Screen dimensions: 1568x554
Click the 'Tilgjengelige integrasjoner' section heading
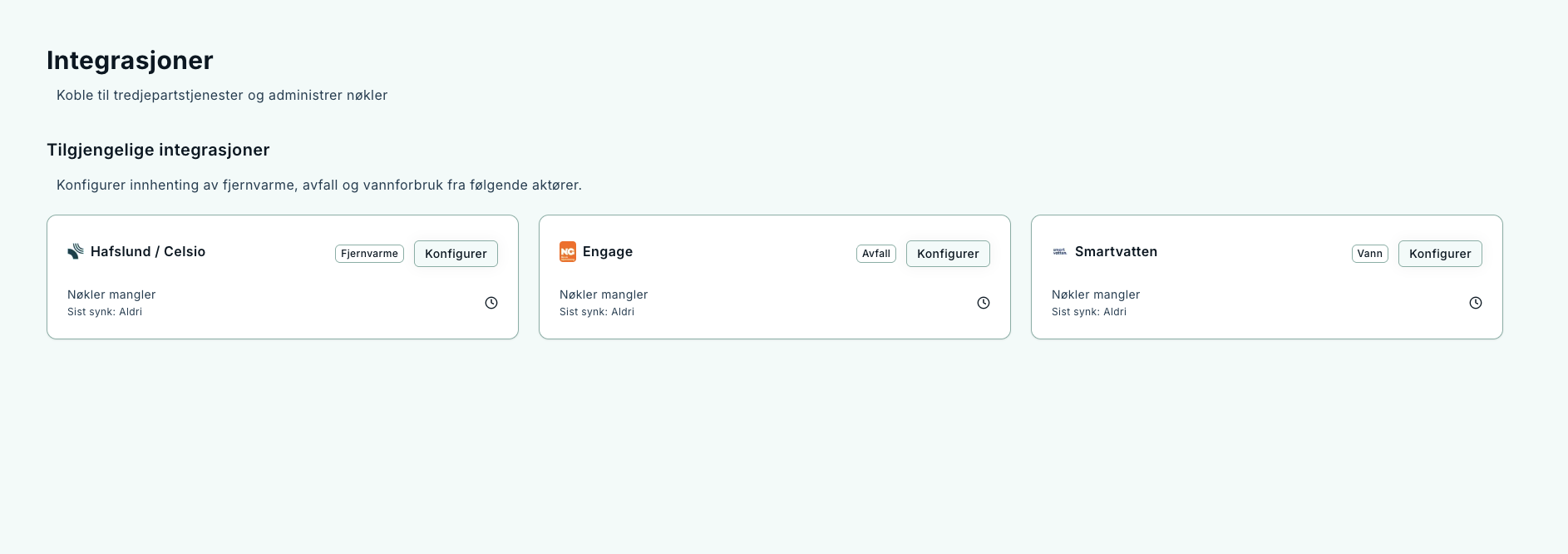[x=158, y=150]
